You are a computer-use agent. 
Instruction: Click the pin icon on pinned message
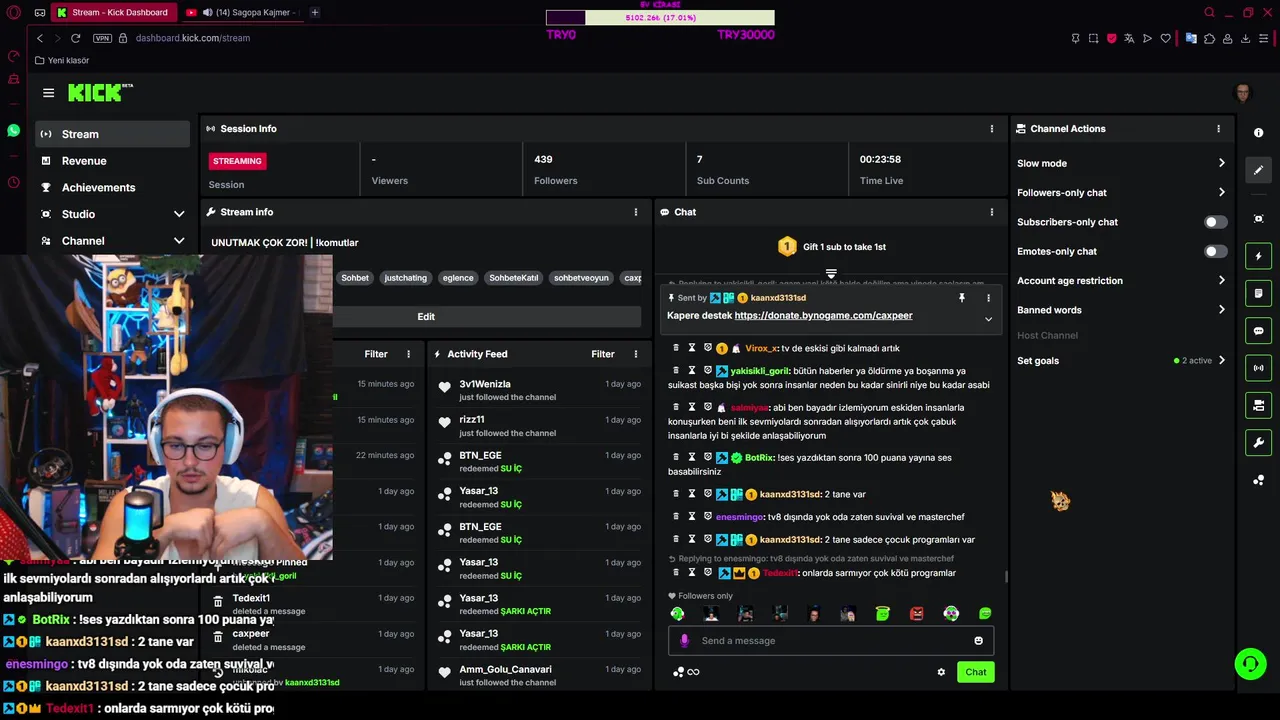(962, 298)
